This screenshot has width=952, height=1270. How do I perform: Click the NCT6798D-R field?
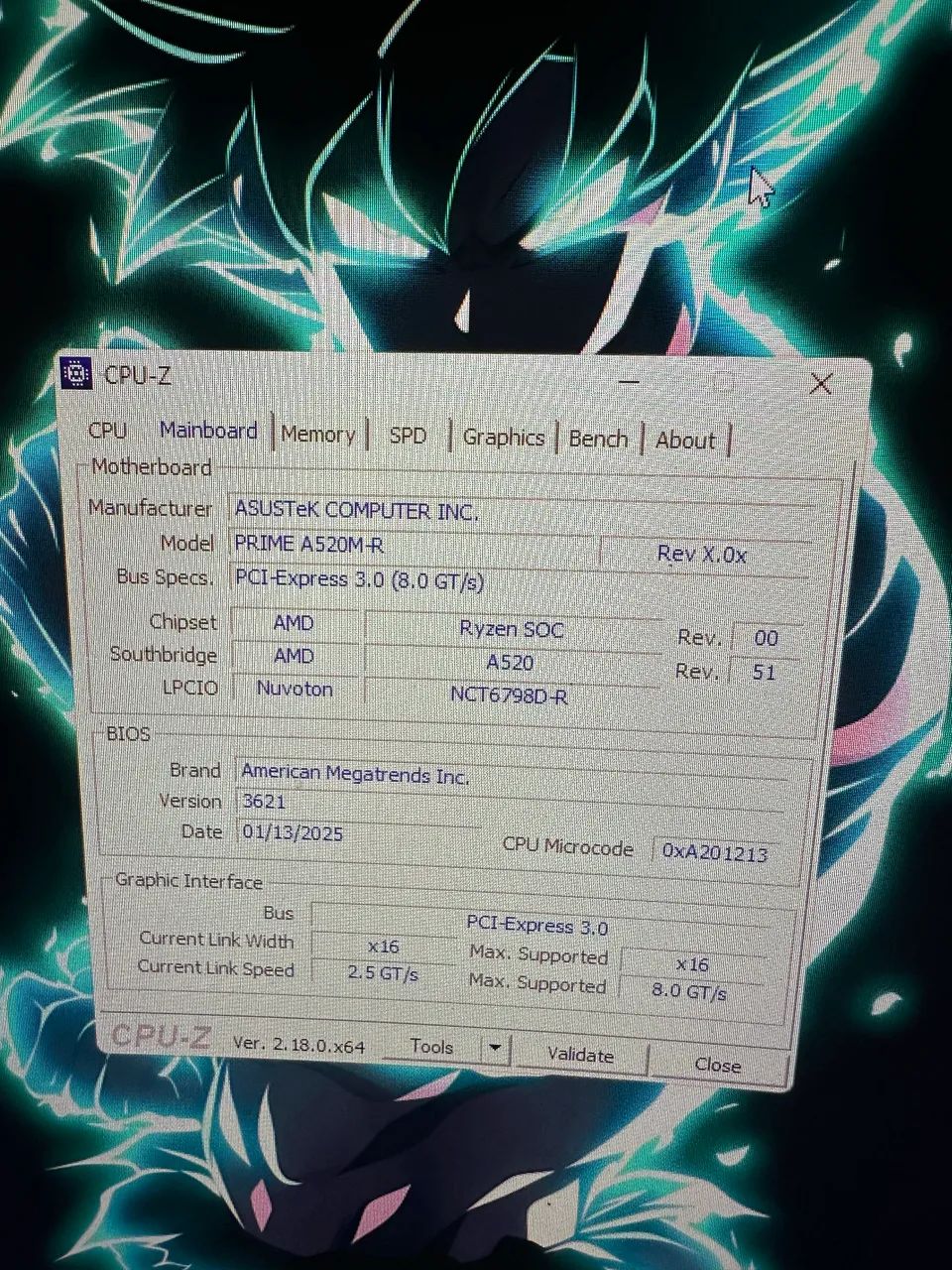(x=510, y=695)
